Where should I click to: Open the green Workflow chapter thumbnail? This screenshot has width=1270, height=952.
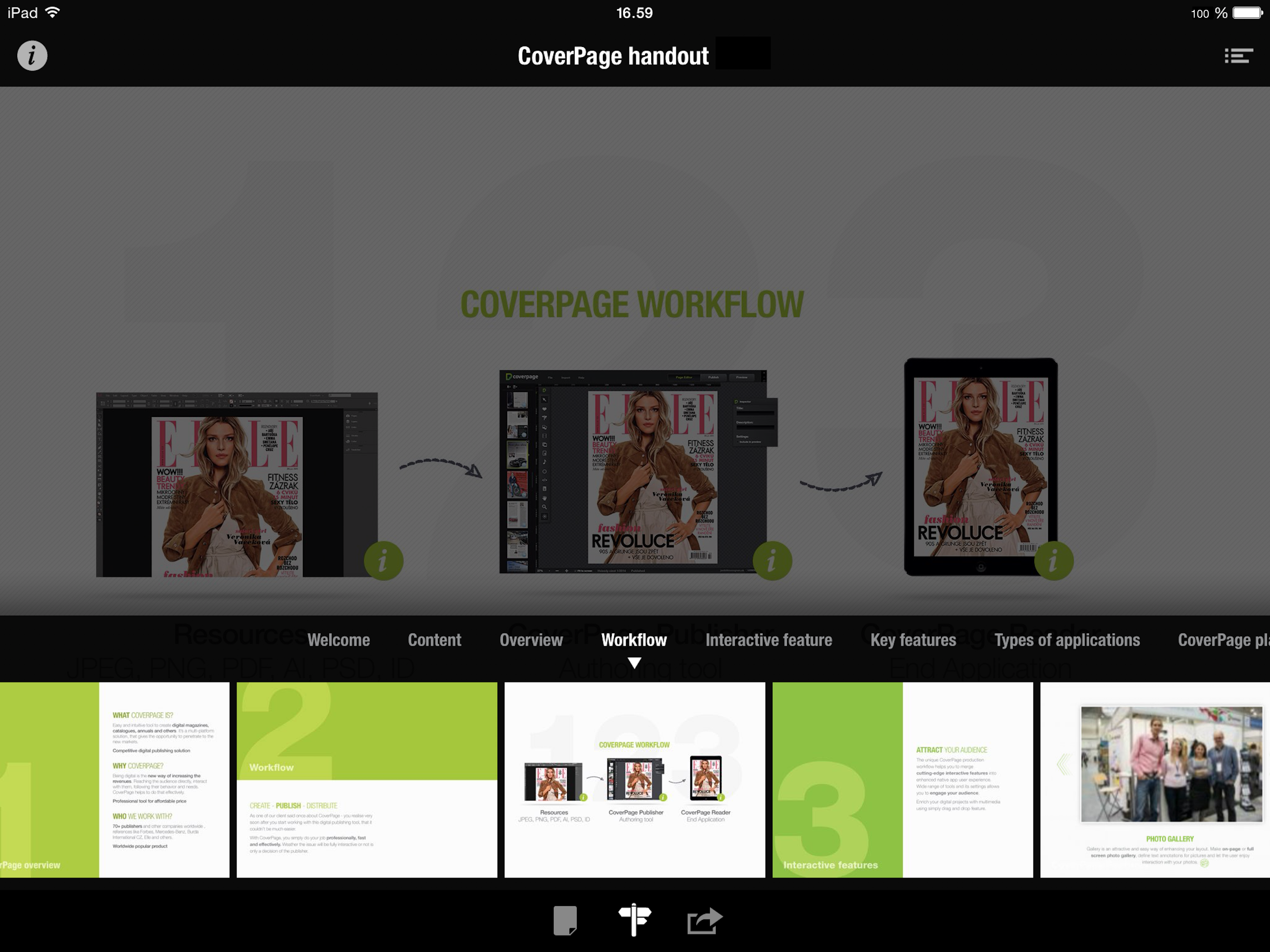367,780
